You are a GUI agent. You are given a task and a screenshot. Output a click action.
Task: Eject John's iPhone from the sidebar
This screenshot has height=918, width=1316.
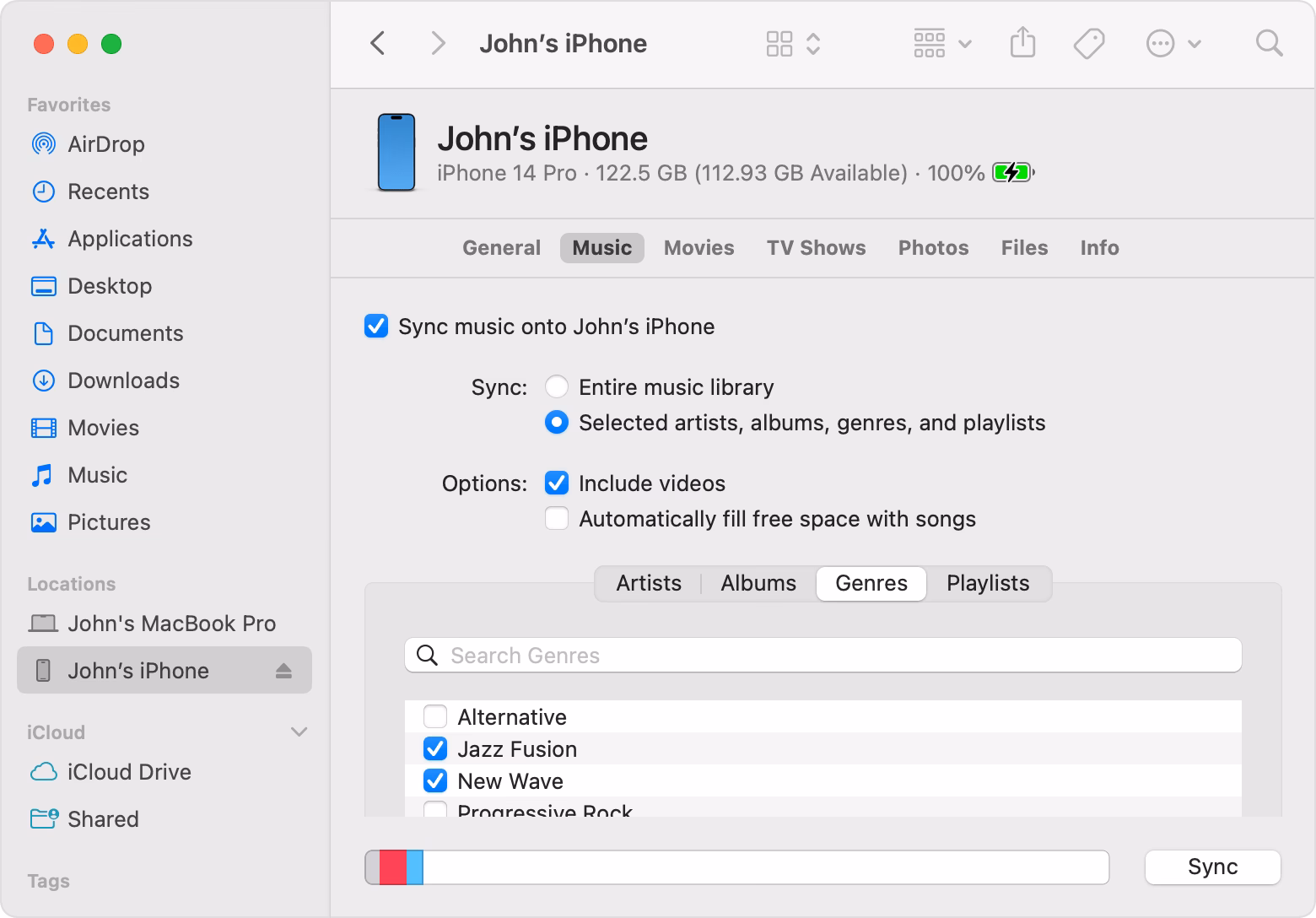click(x=283, y=670)
